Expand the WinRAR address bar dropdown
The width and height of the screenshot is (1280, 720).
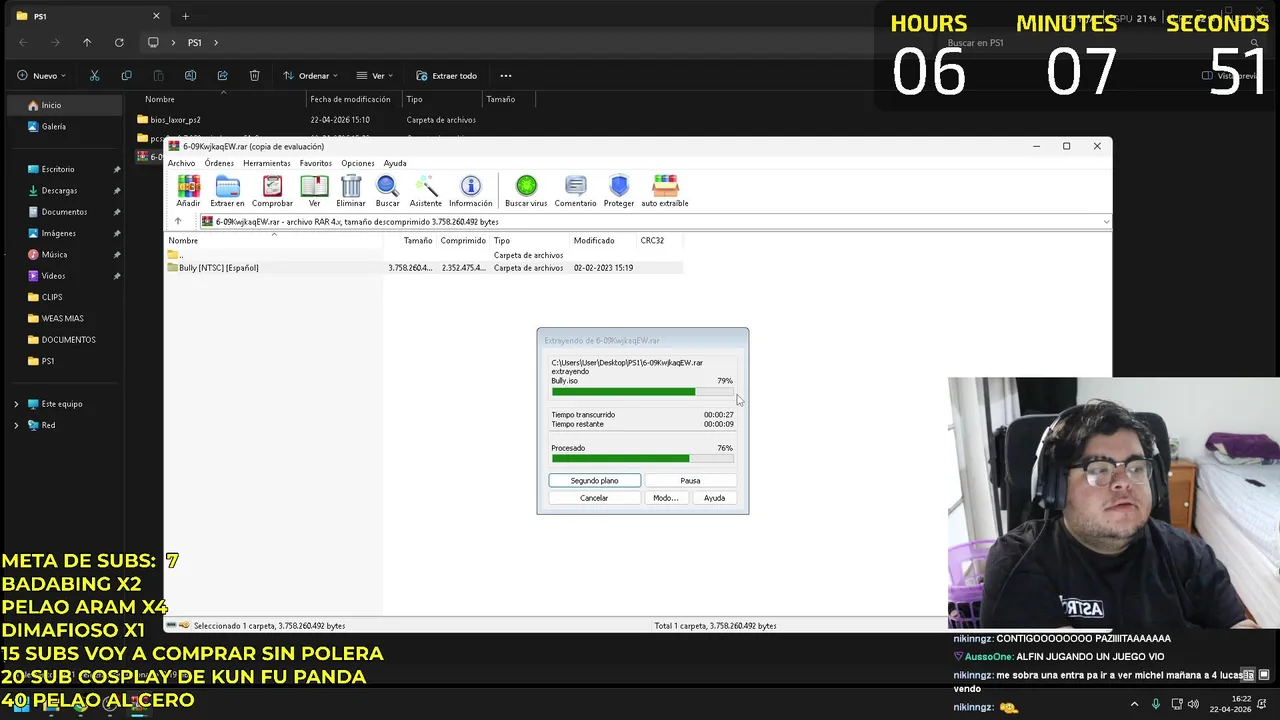click(1106, 221)
